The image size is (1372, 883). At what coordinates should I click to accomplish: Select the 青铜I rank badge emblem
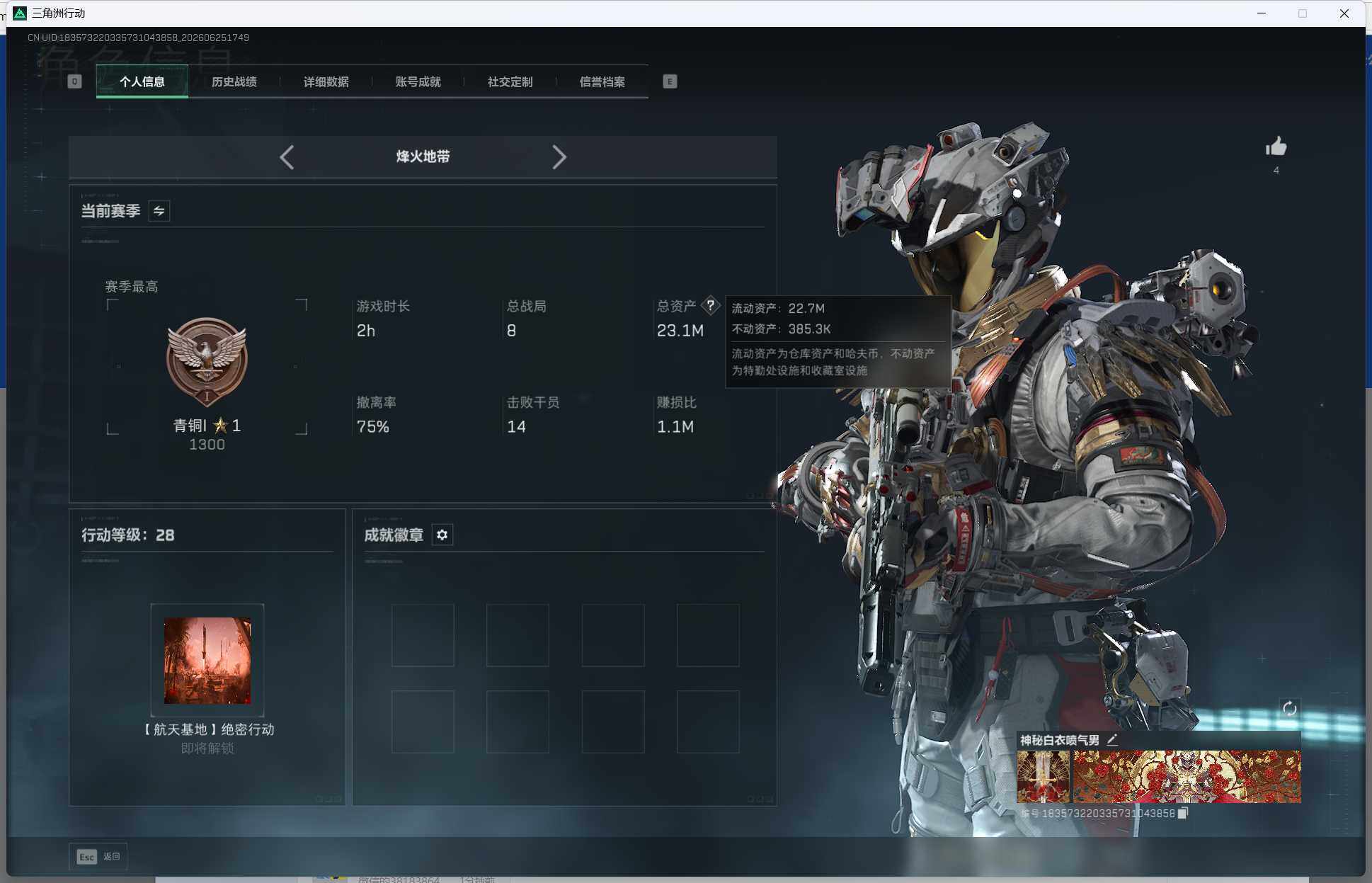point(207,363)
